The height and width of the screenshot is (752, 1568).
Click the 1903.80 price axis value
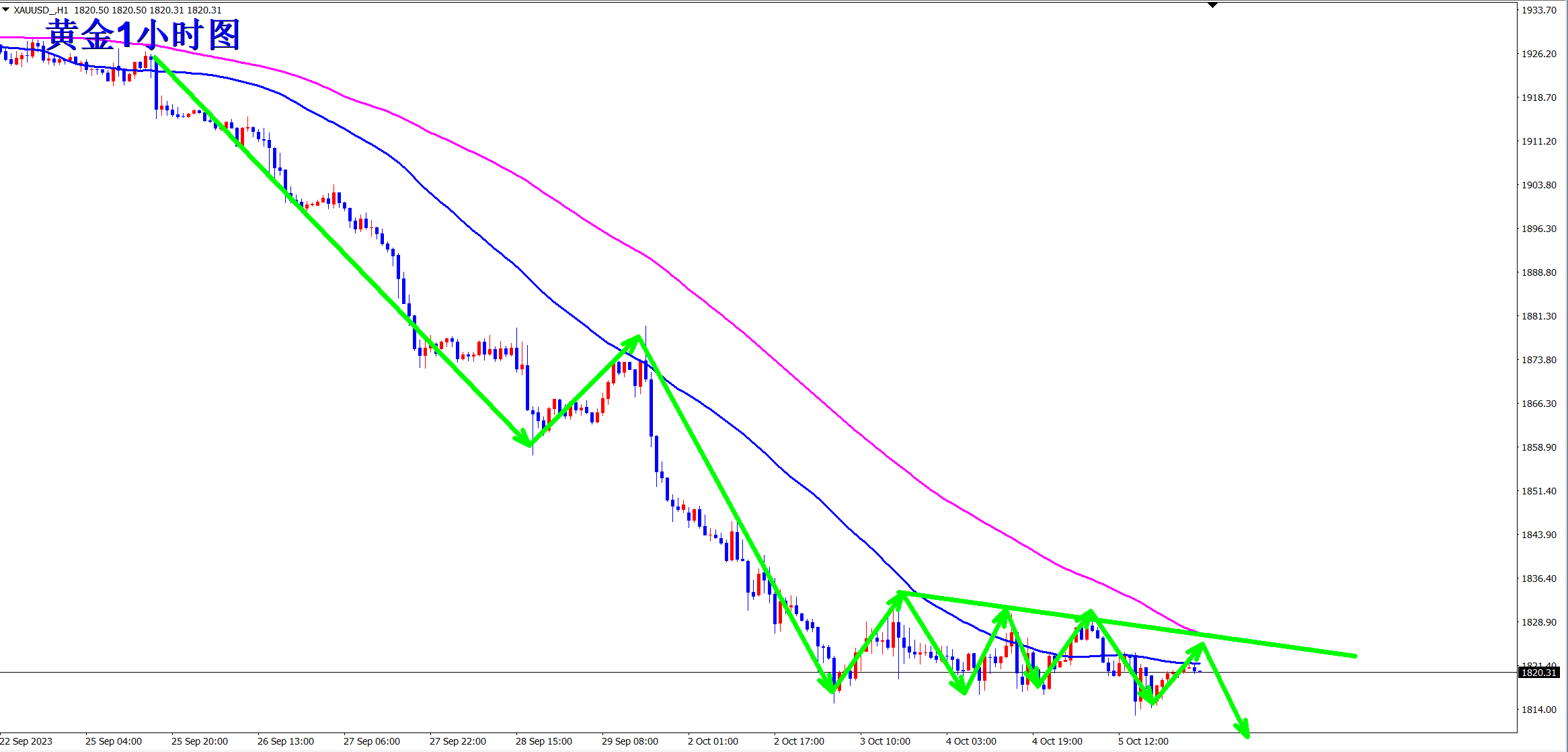click(1539, 185)
